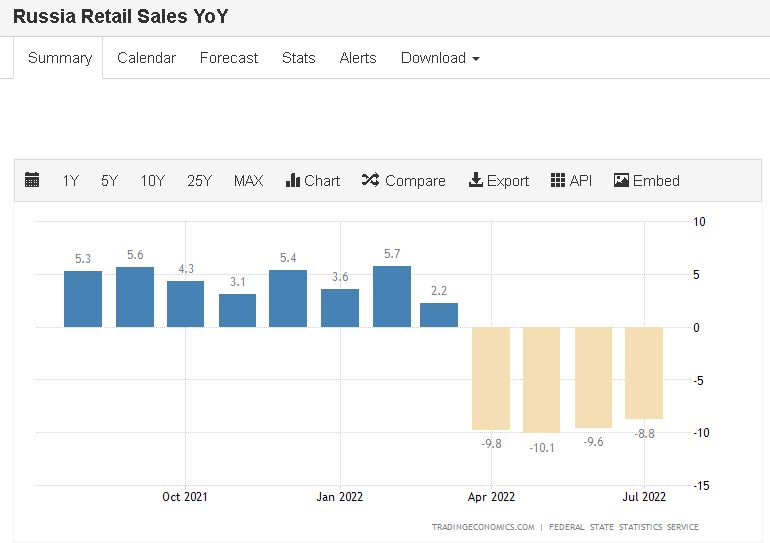Click the -10.1 value beige bar
The width and height of the screenshot is (770, 543).
(541, 379)
